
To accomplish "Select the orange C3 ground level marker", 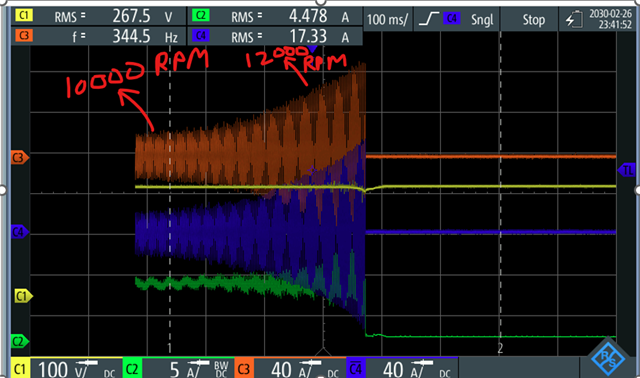I will coord(20,158).
